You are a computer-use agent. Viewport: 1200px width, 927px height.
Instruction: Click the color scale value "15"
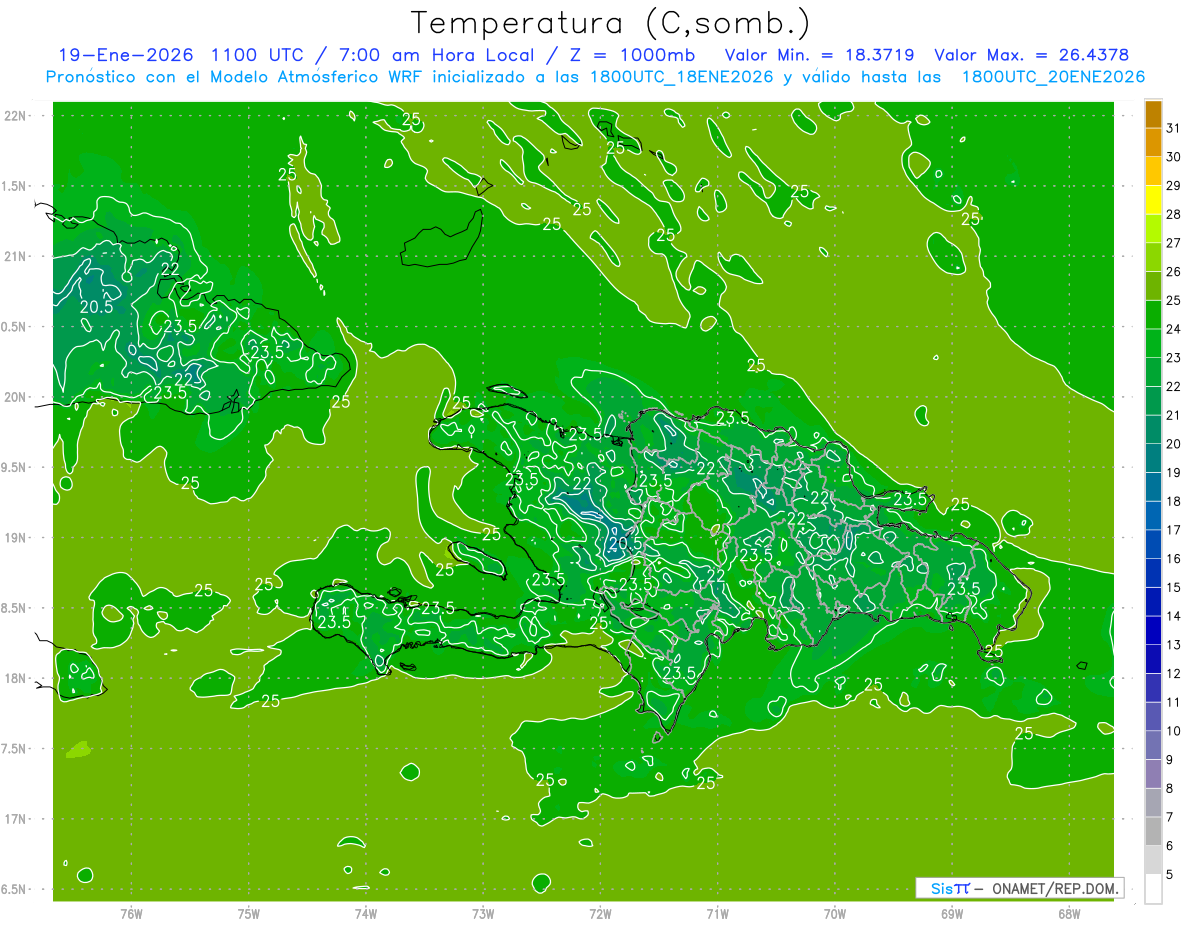pyautogui.click(x=1173, y=588)
